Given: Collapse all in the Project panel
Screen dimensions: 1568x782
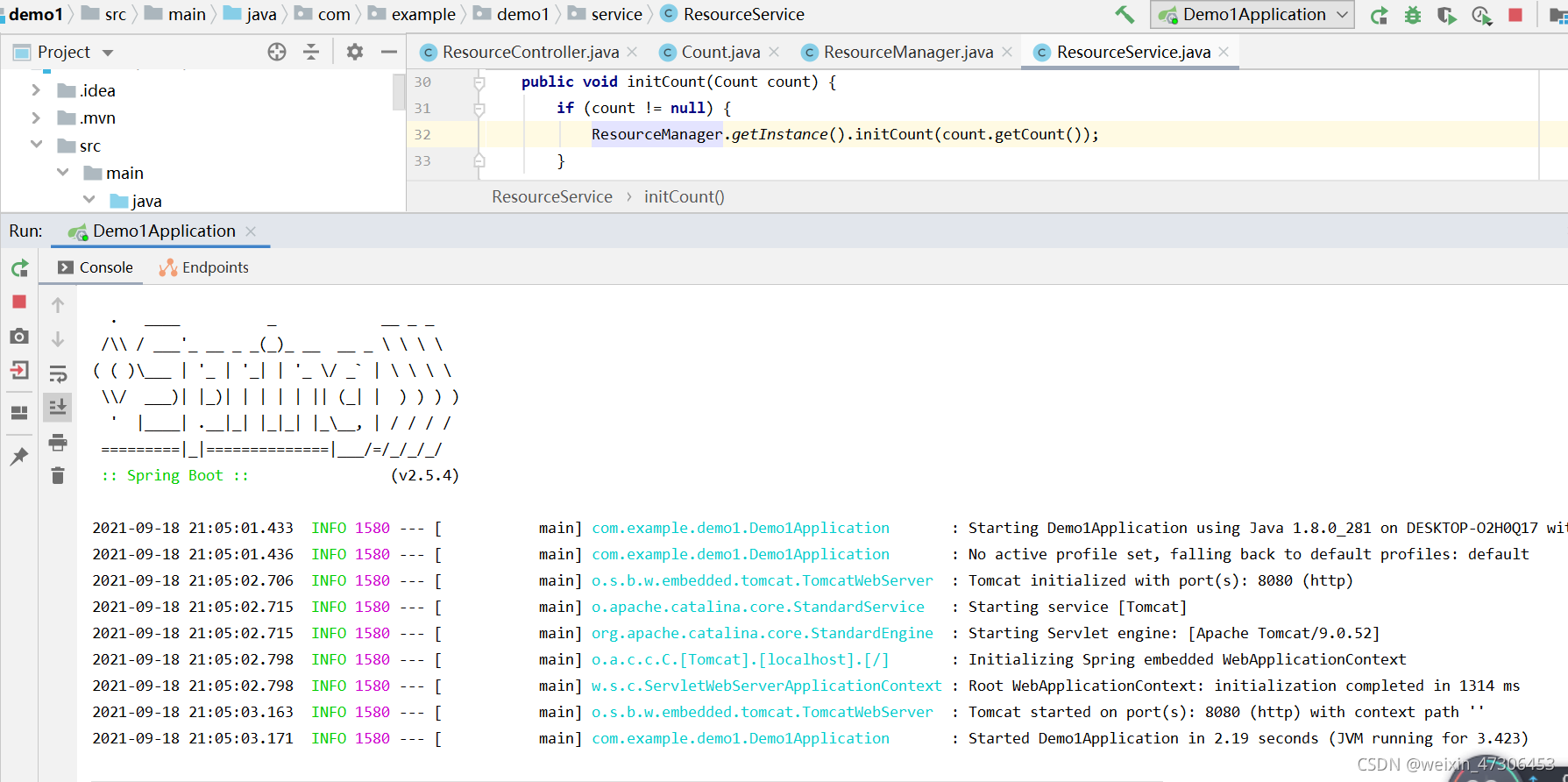Looking at the screenshot, I should [x=311, y=52].
